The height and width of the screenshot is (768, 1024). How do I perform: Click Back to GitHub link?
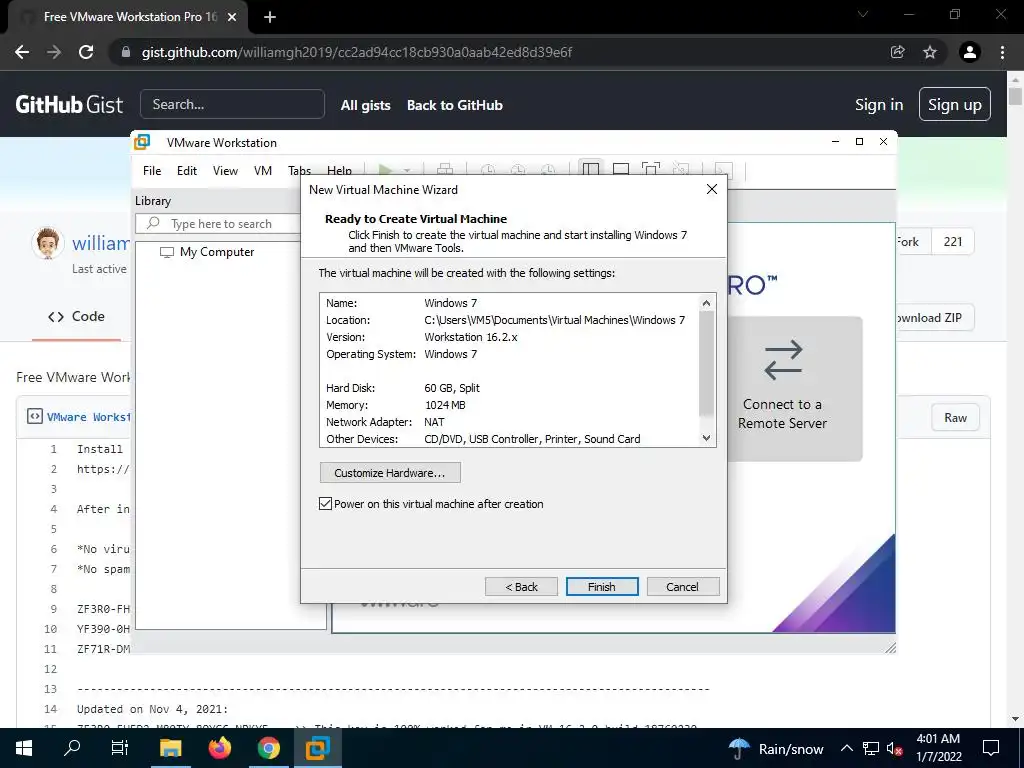point(455,105)
